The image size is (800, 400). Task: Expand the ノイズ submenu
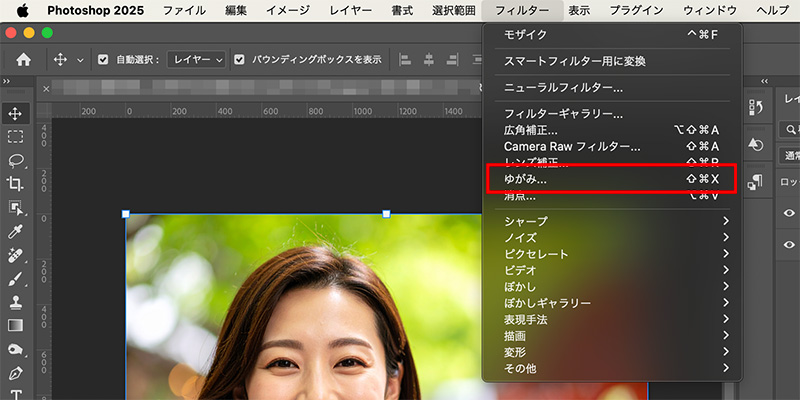point(616,238)
